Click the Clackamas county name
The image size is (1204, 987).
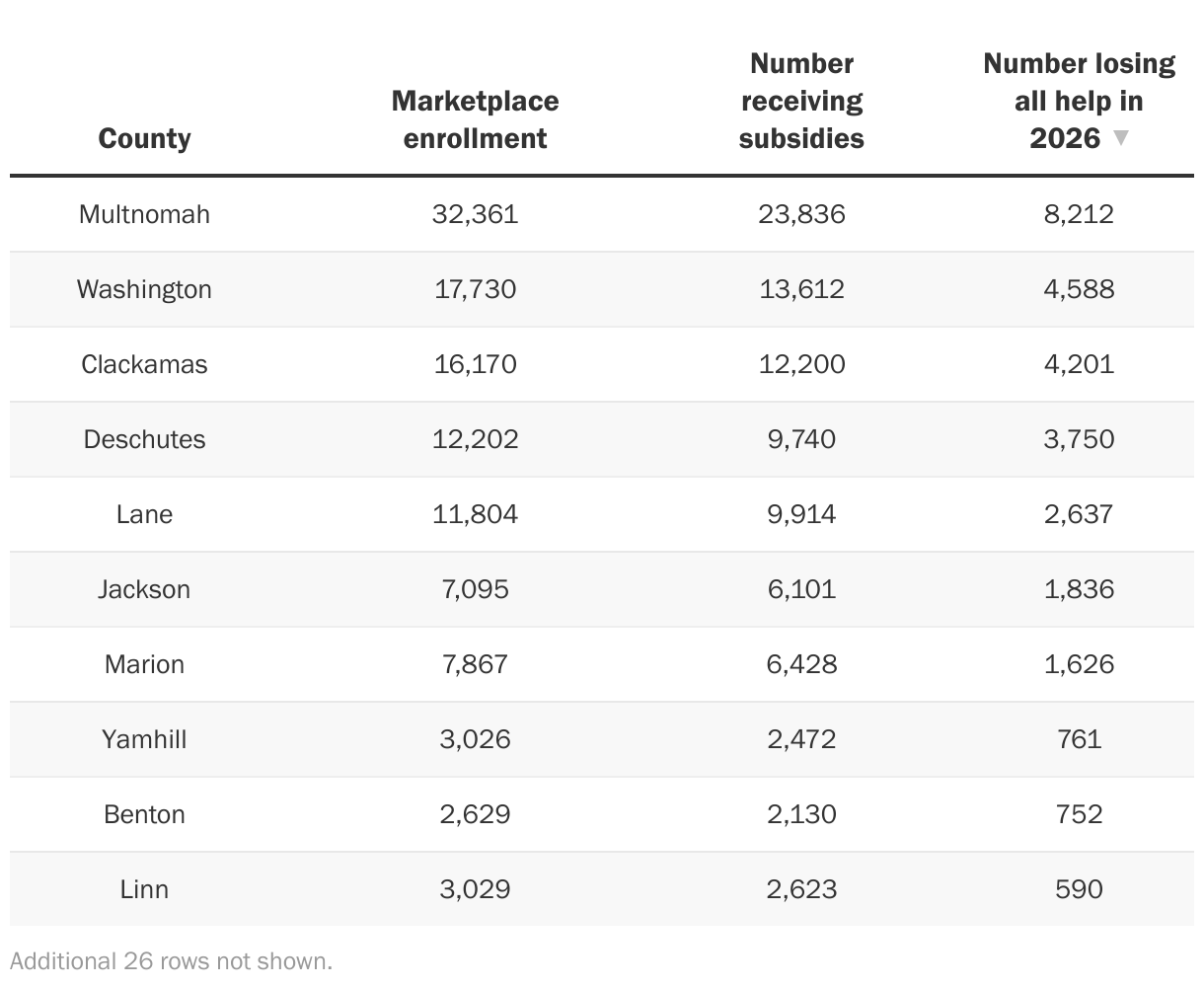point(144,364)
